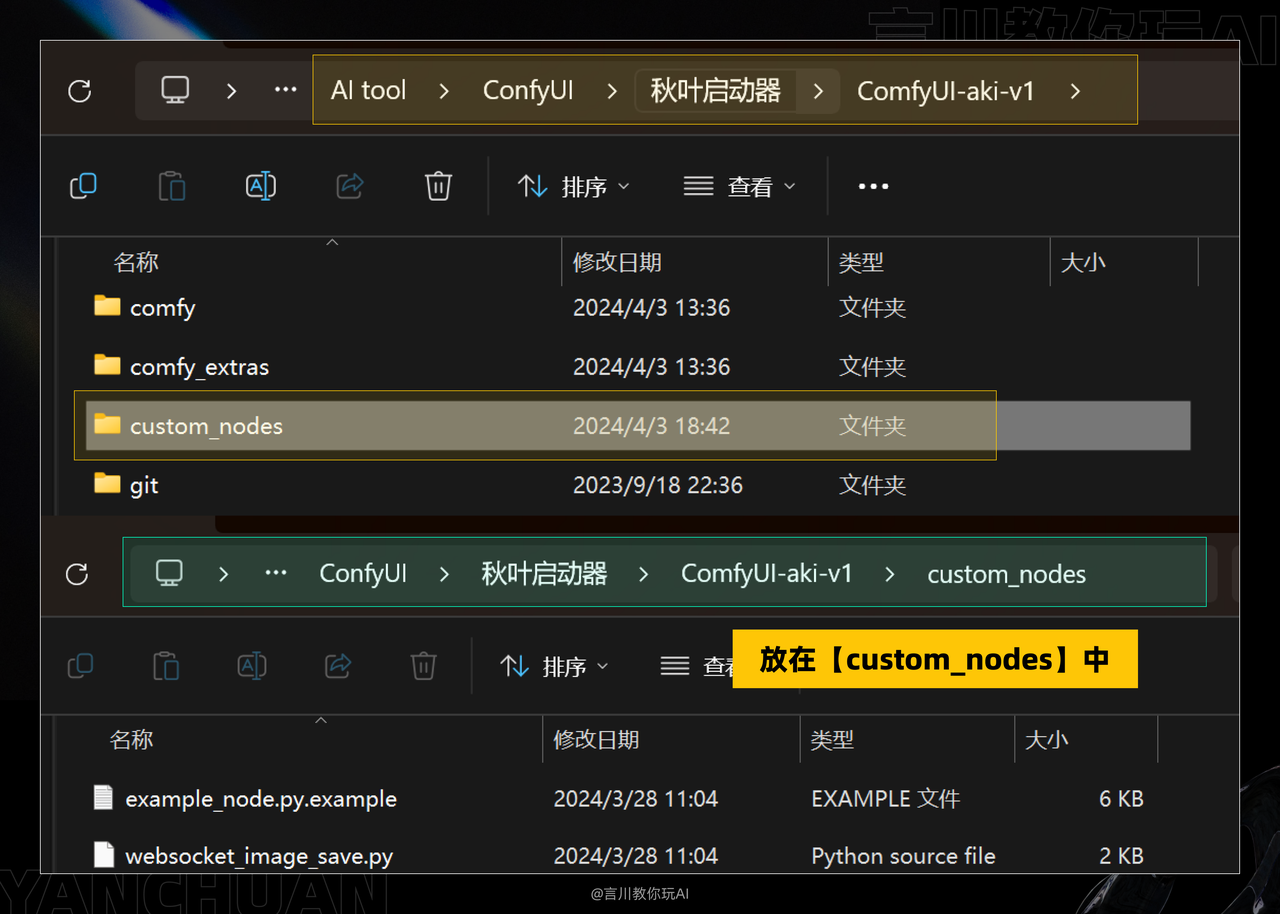
Task: Open the custom_nodes folder
Action: (206, 425)
